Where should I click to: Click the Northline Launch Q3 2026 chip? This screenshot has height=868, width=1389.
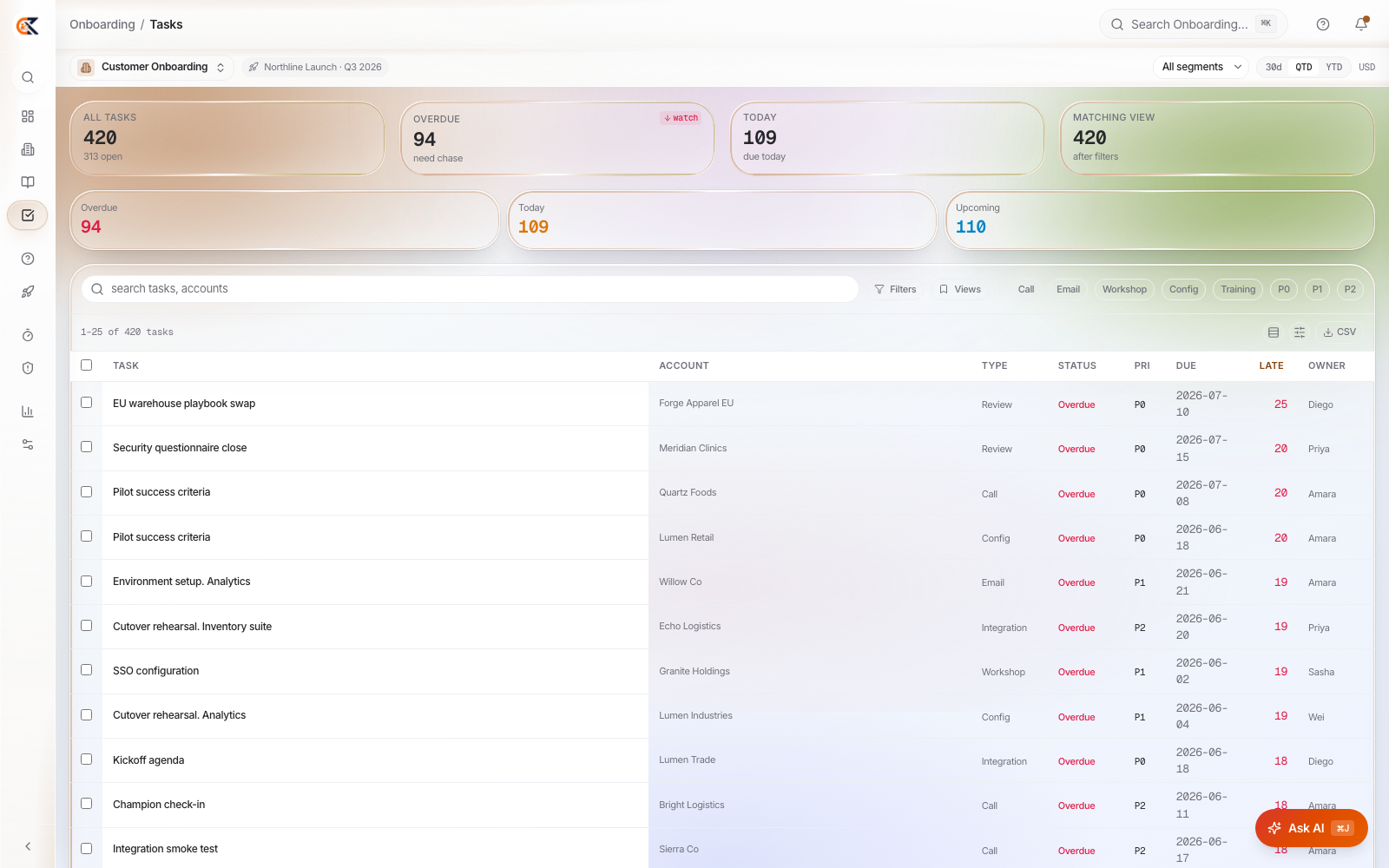coord(315,67)
